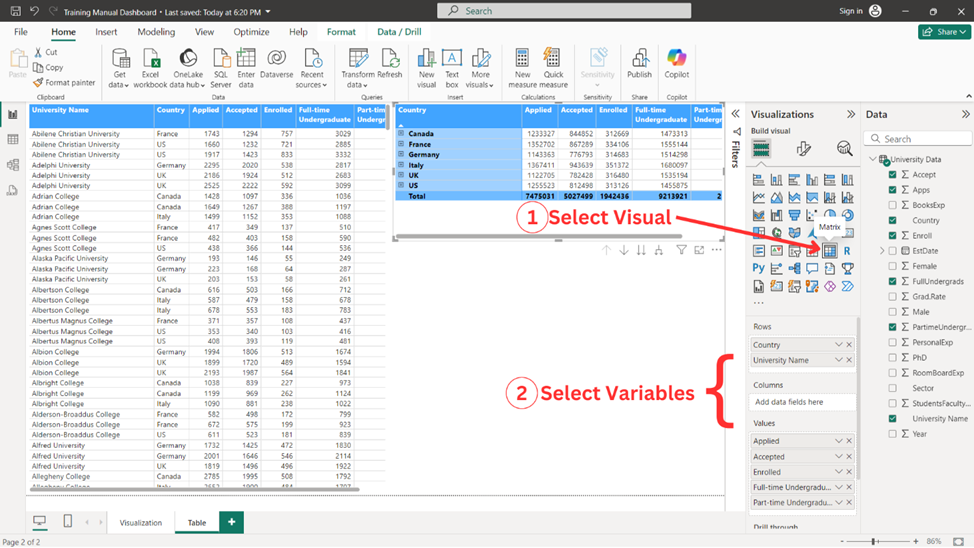Open the Format ribbon tab
This screenshot has width=974, height=548.
[341, 32]
